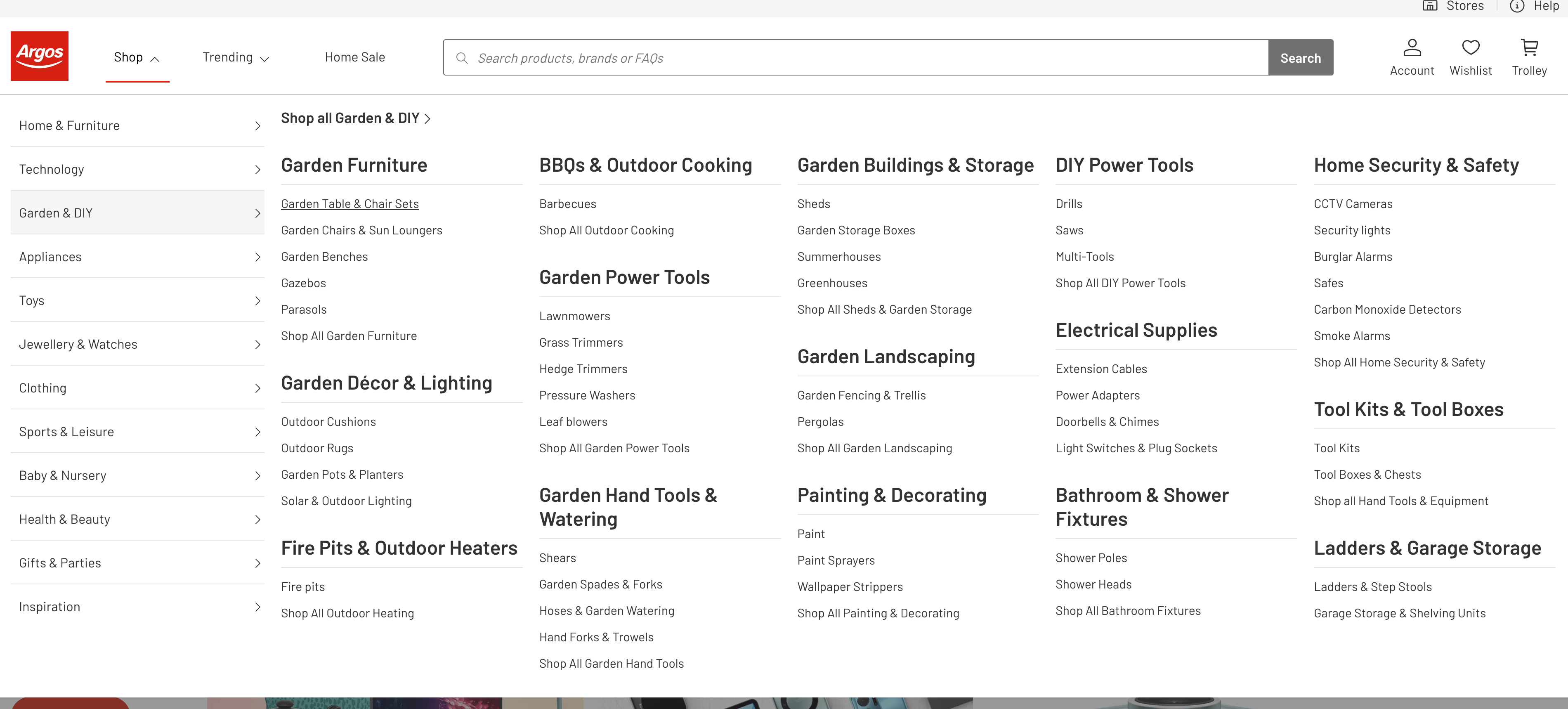Open Home Sale section
Image resolution: width=1568 pixels, height=709 pixels.
(355, 57)
